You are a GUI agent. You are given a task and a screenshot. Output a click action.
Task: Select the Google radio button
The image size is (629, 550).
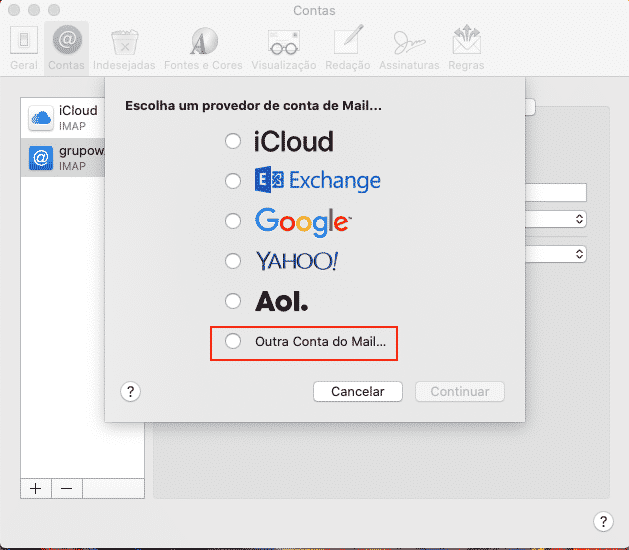click(233, 221)
